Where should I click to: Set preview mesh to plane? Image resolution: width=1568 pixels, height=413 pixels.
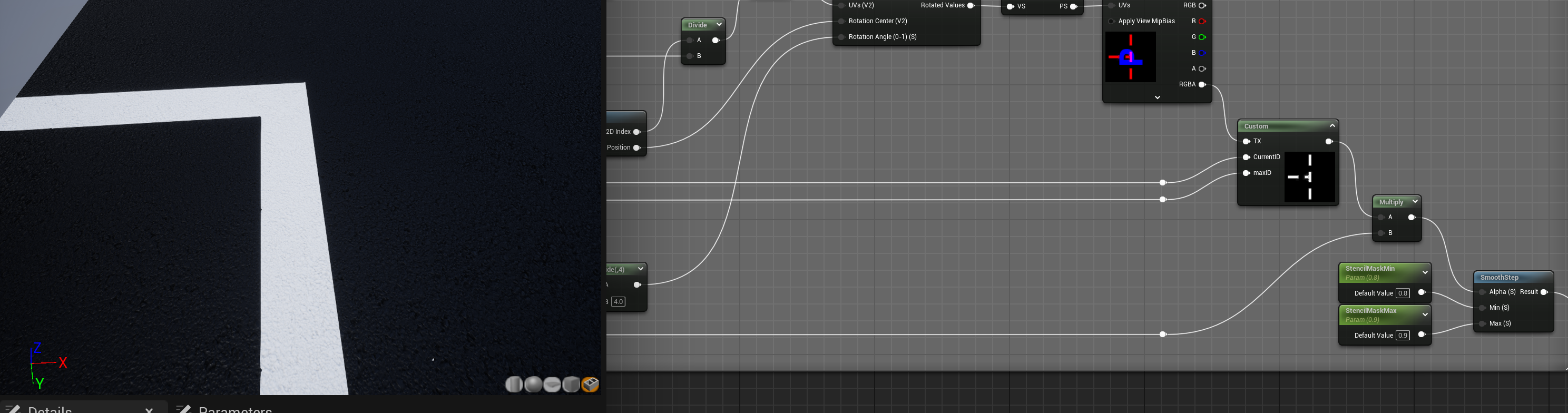[552, 385]
